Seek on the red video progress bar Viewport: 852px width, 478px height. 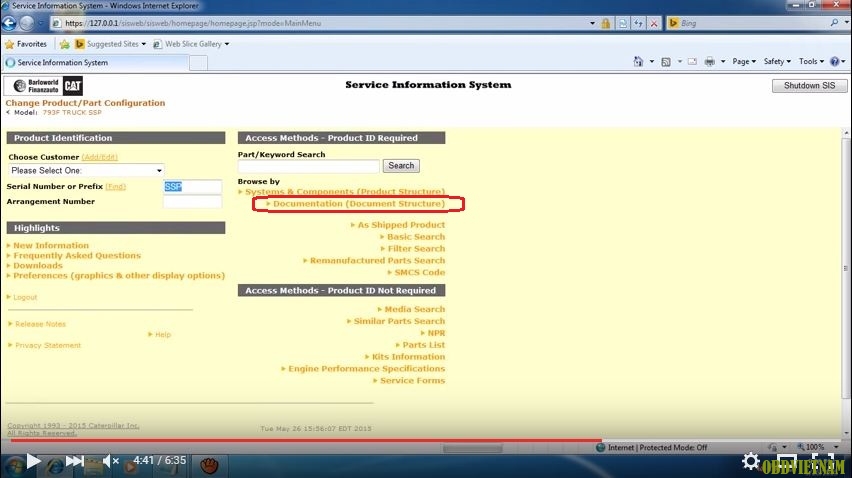300,440
